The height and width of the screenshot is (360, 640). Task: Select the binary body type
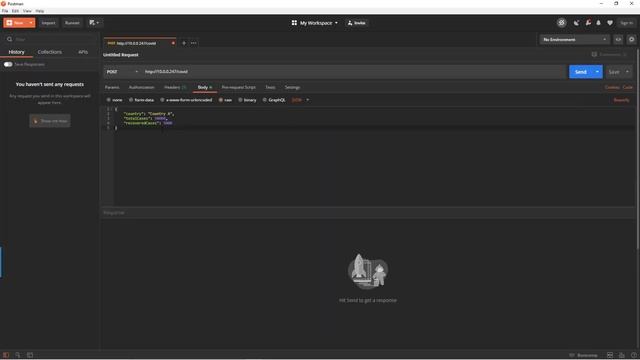point(240,100)
